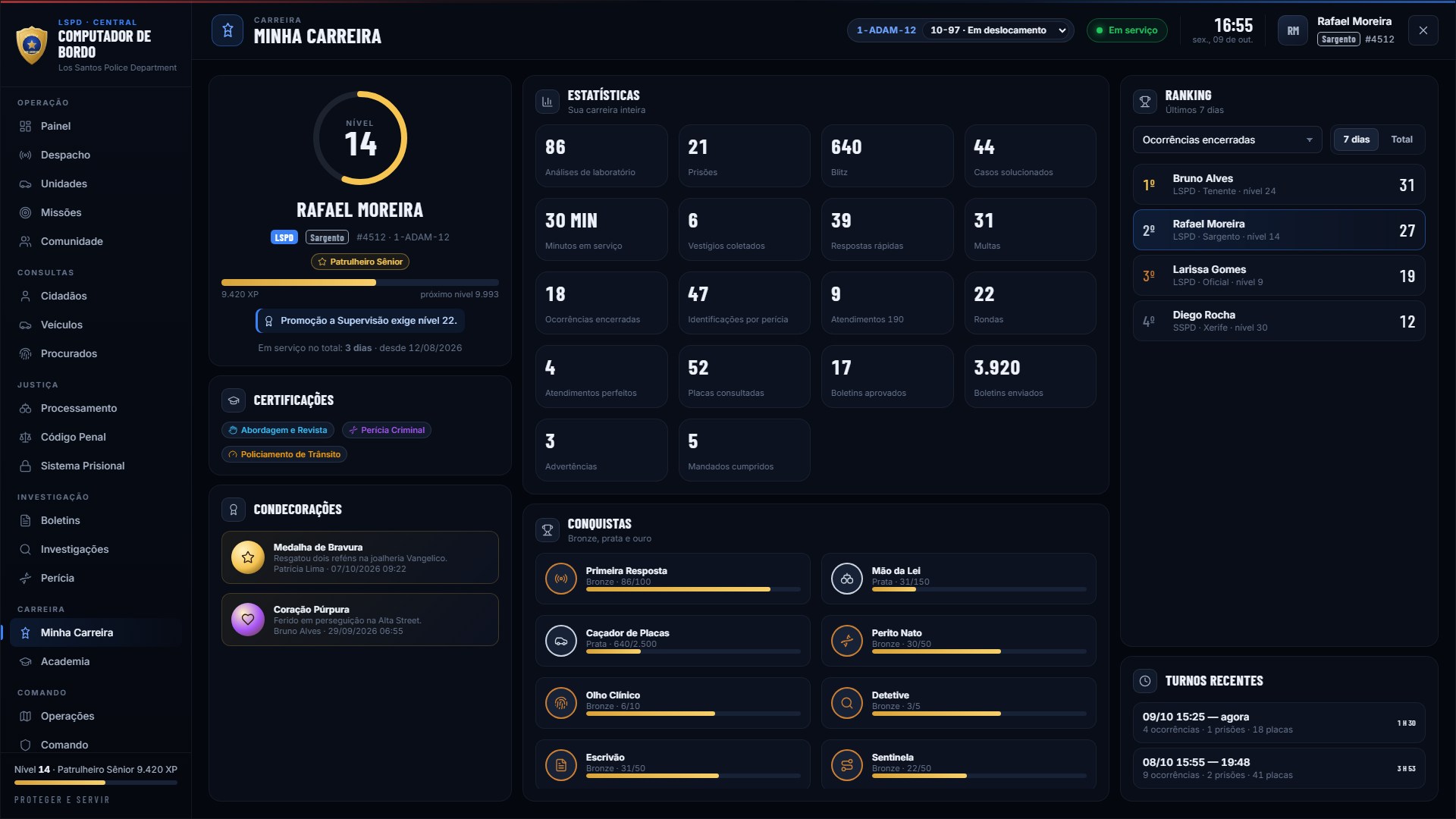Open Bruno Alves ranking entry
1456x819 pixels.
(1279, 184)
